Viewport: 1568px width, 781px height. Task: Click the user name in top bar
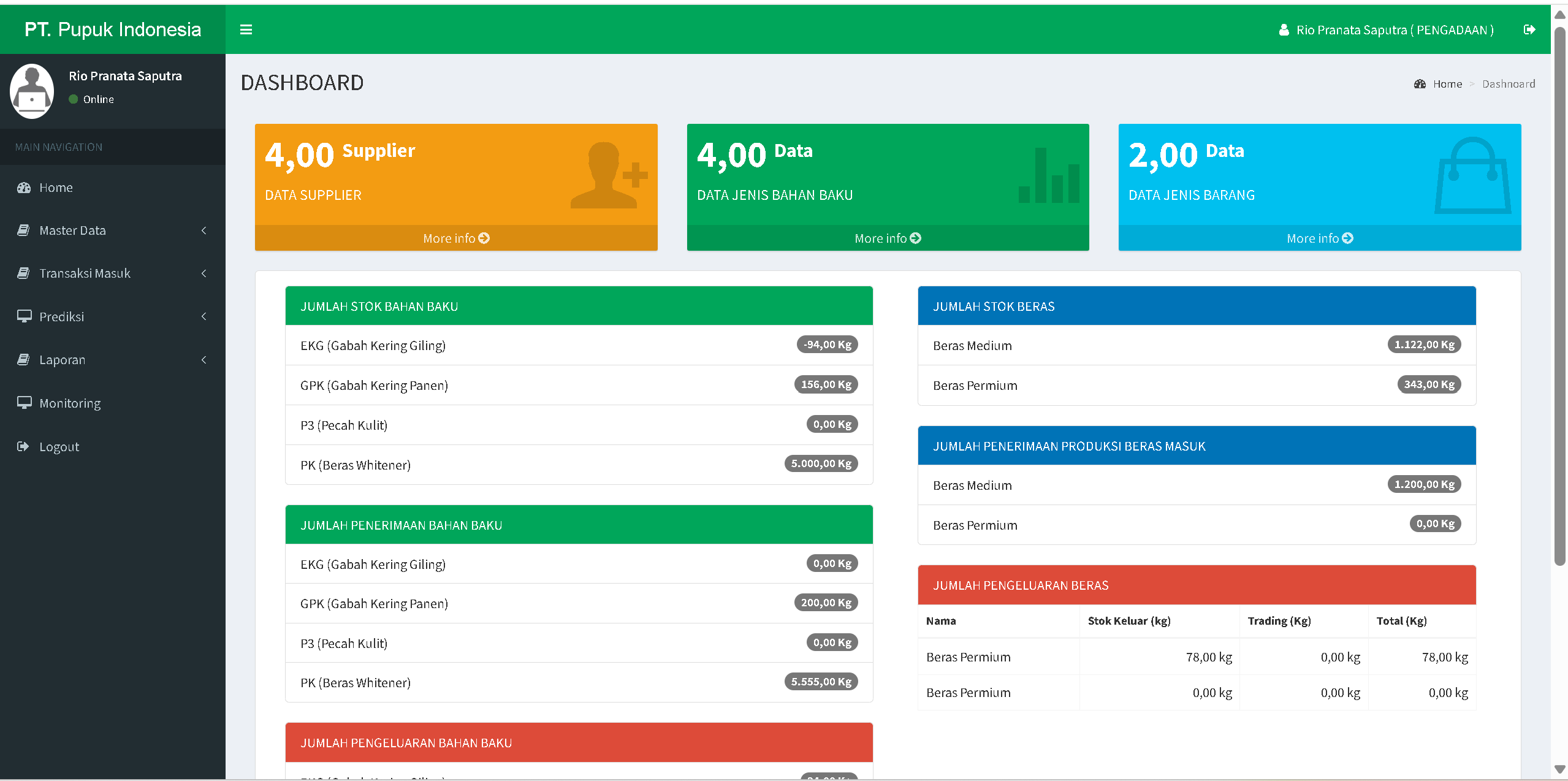pyautogui.click(x=1394, y=30)
